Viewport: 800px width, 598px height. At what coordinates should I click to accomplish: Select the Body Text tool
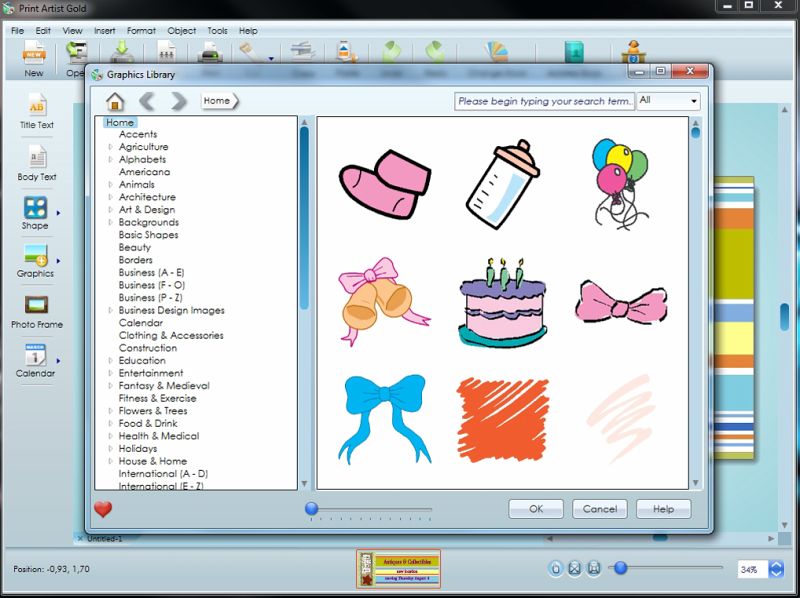[x=37, y=163]
